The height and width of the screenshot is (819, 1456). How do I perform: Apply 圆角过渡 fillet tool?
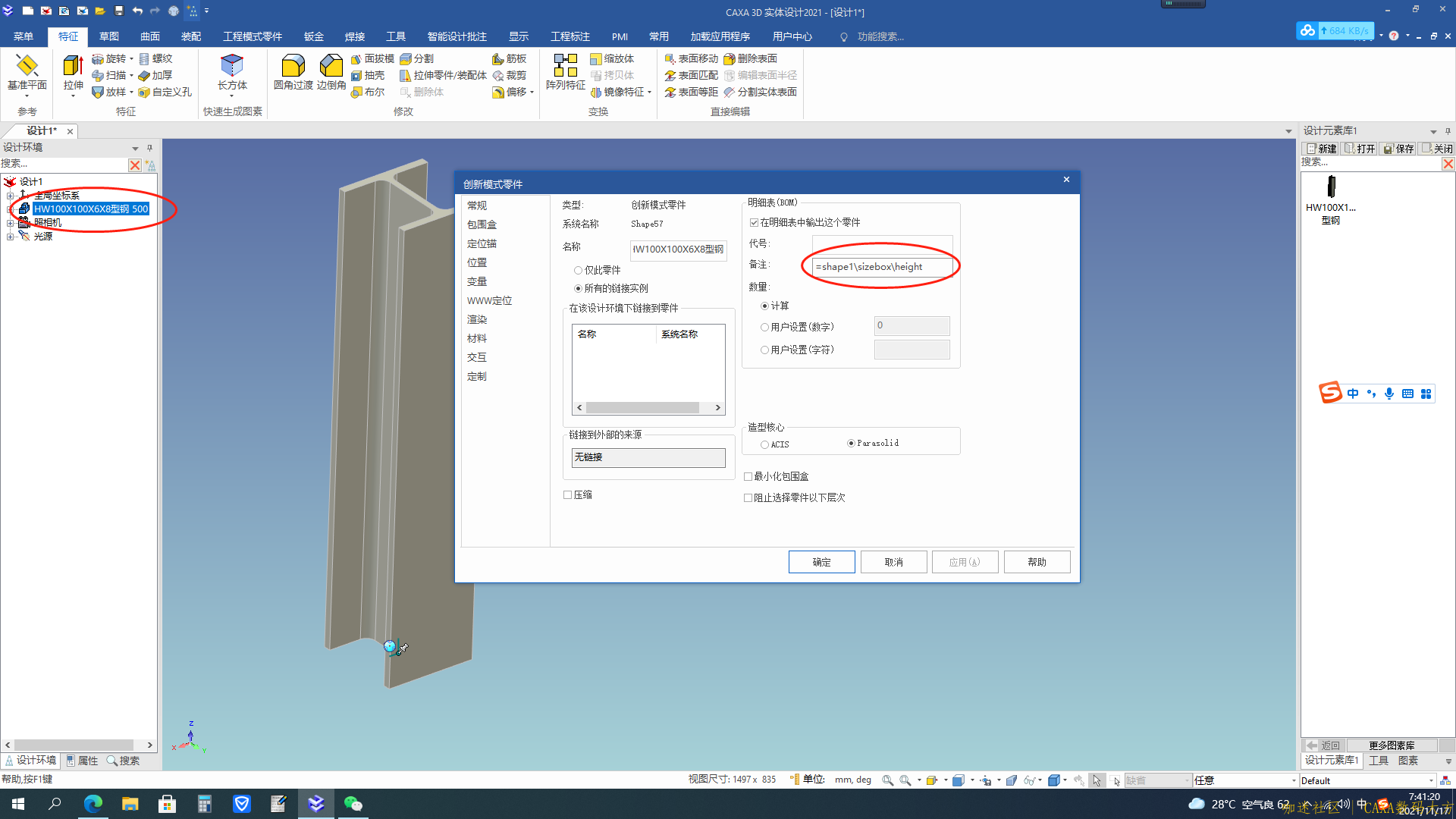pos(293,74)
